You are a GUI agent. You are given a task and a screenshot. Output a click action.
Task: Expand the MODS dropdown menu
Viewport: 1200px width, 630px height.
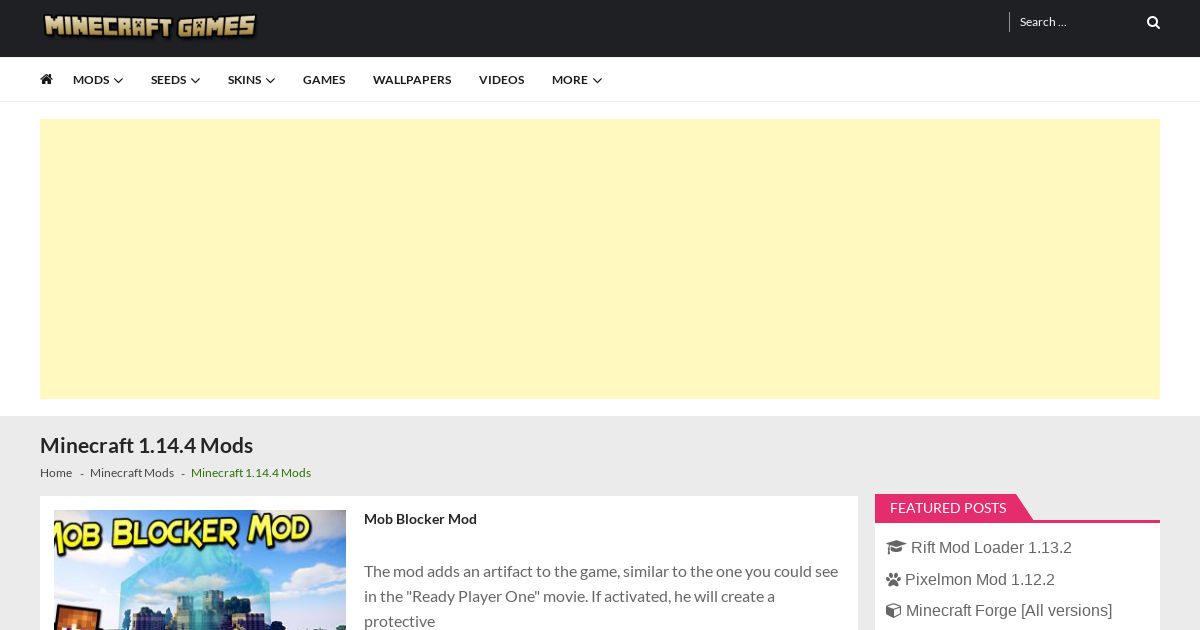pyautogui.click(x=98, y=80)
